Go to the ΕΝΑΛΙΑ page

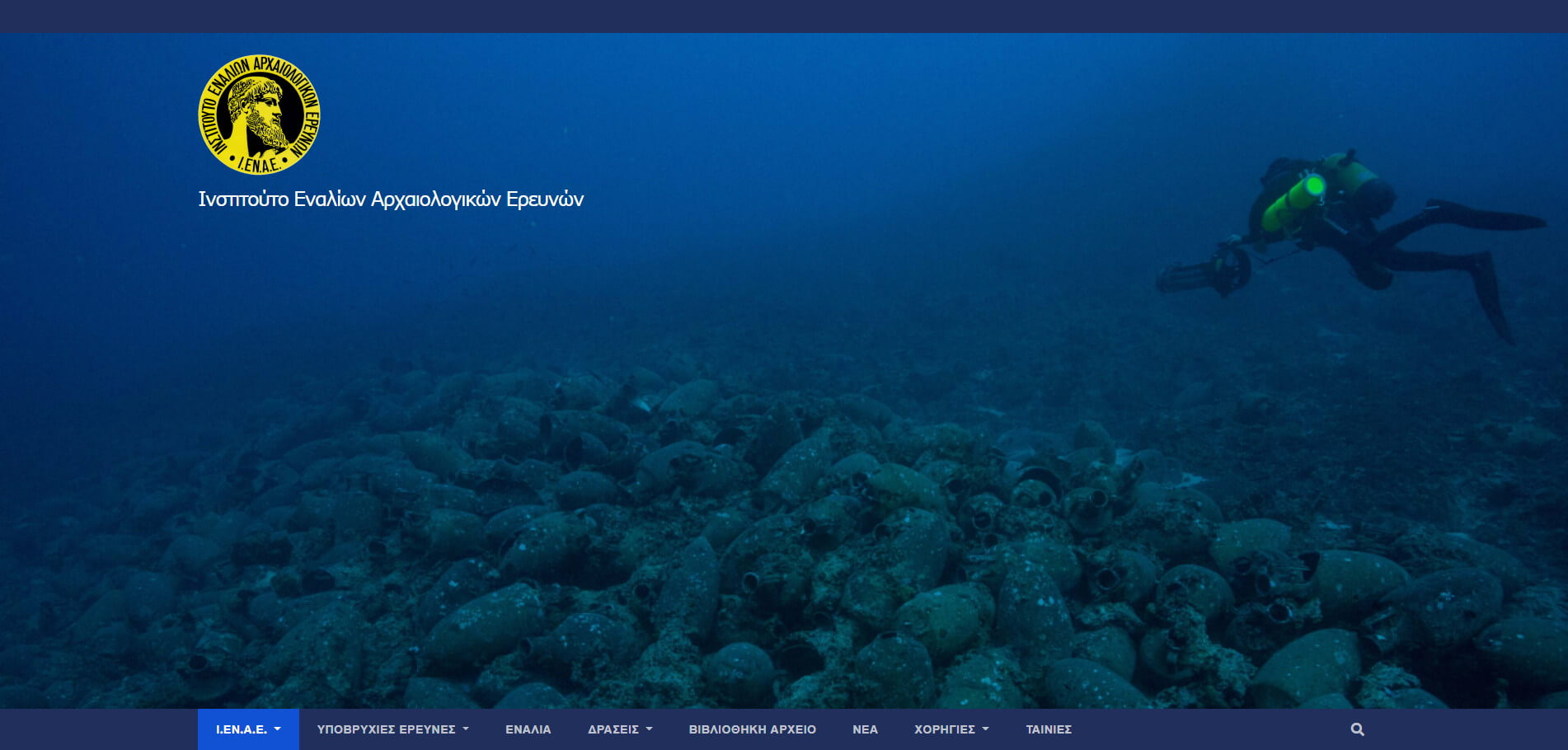pos(528,729)
